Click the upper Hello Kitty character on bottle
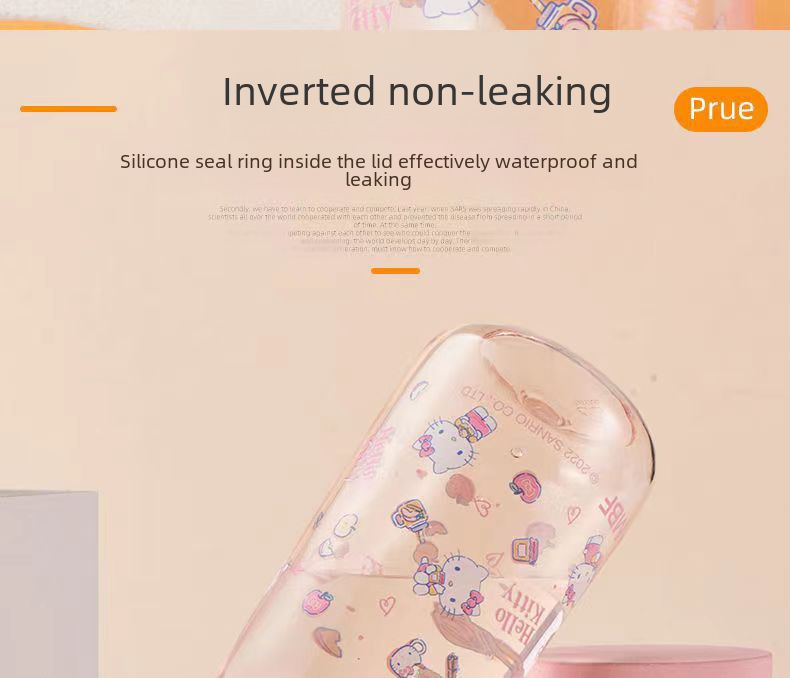The image size is (790, 678). tap(453, 441)
